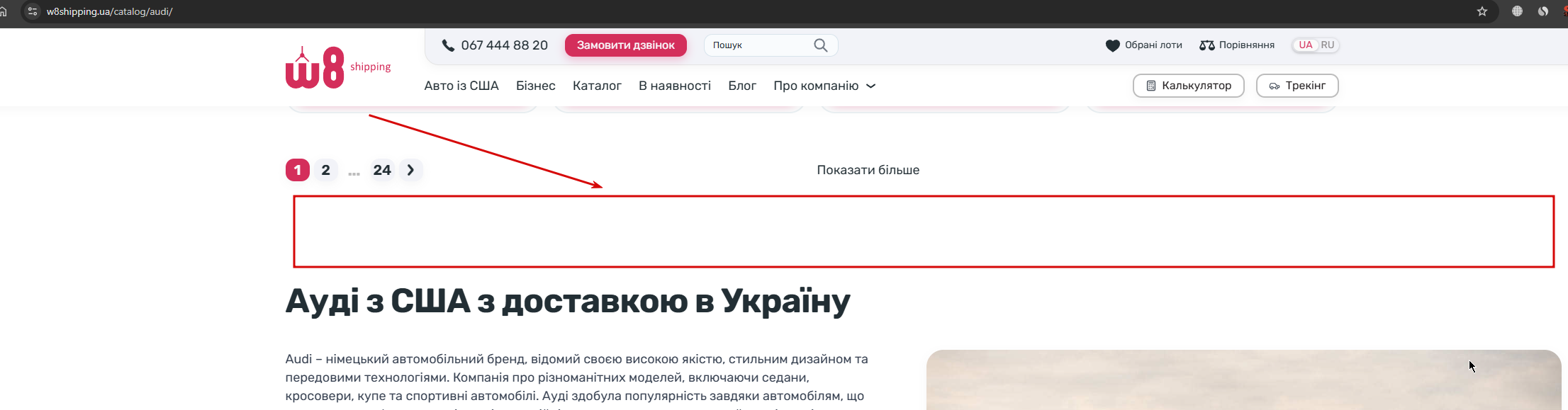Open site info icon in address bar
The height and width of the screenshot is (410, 1568).
pyautogui.click(x=33, y=11)
